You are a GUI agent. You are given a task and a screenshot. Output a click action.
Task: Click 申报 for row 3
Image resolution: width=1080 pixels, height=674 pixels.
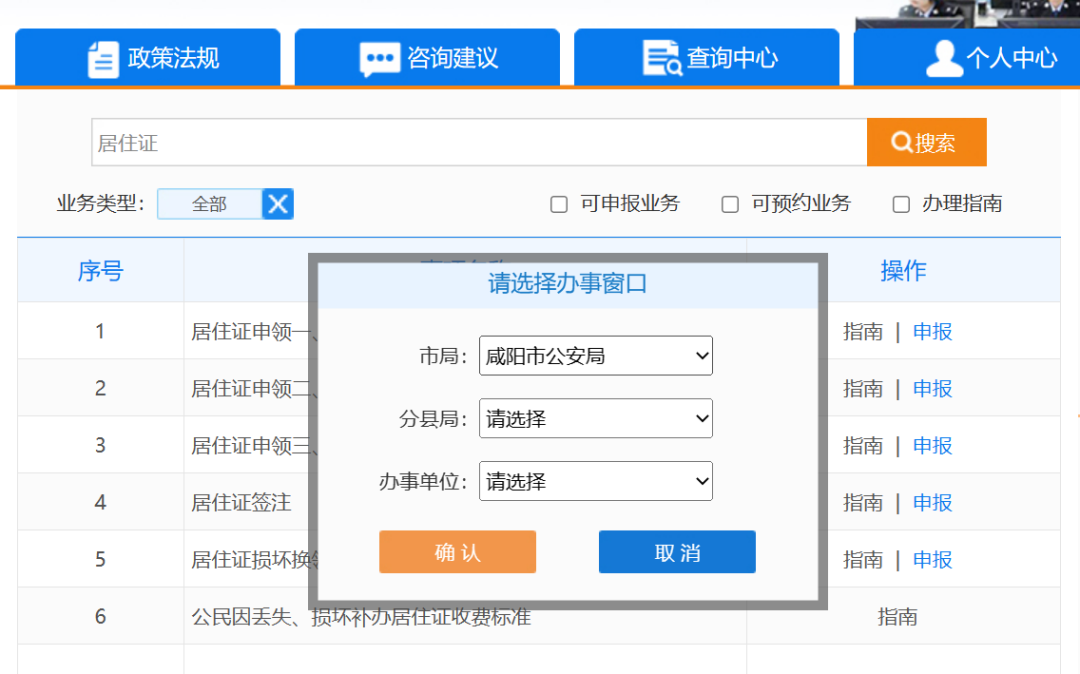tap(933, 446)
